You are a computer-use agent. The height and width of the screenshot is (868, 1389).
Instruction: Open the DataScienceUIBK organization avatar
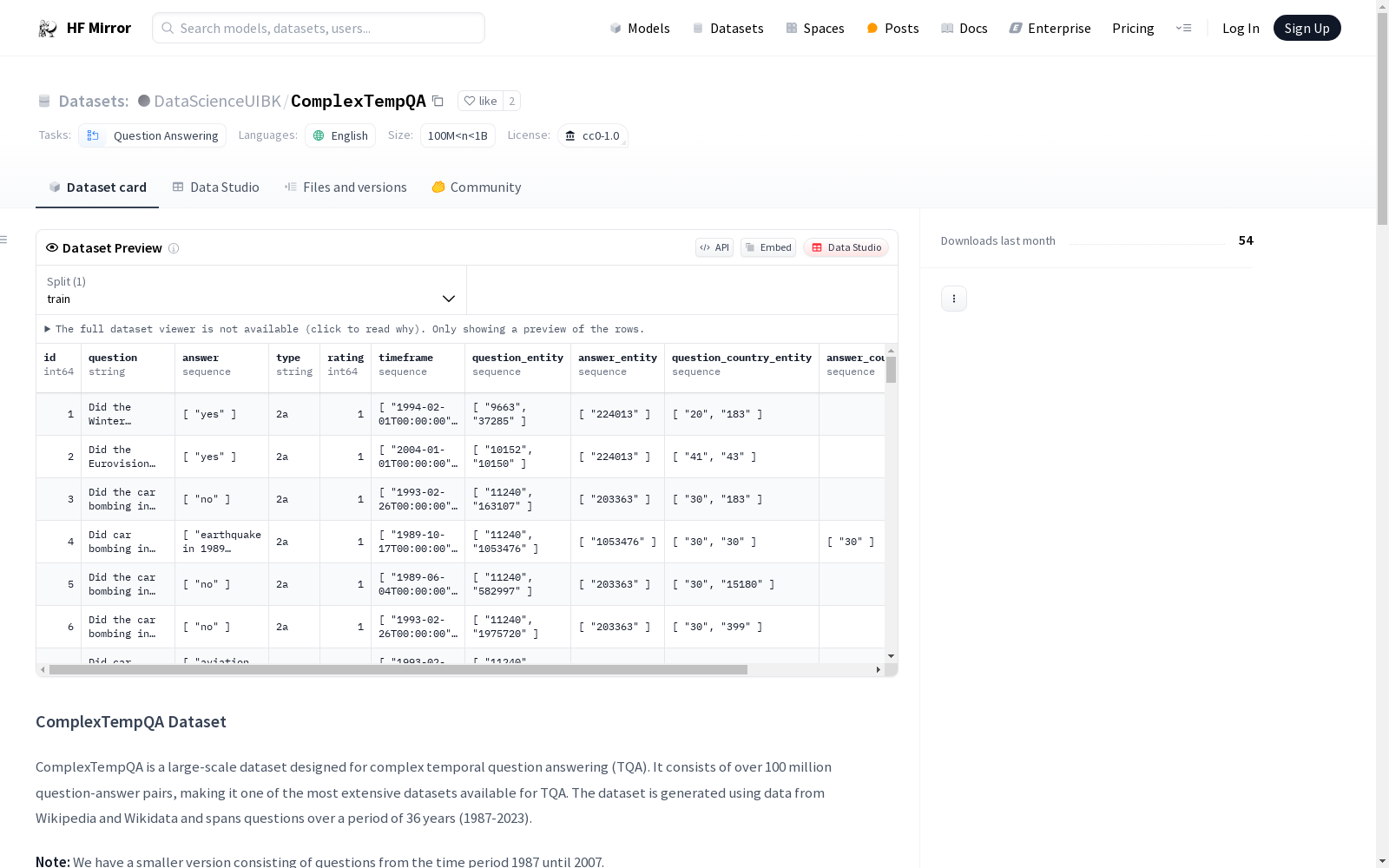tap(144, 101)
